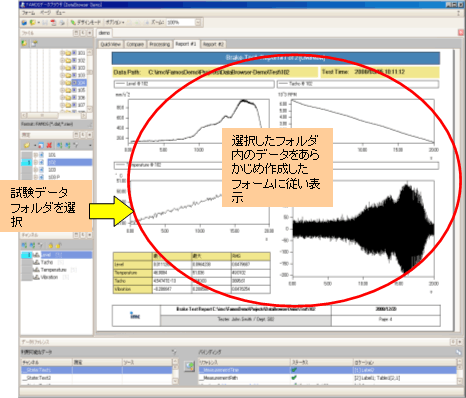
Task: Open the project icon at toolbar start
Action: [24, 23]
